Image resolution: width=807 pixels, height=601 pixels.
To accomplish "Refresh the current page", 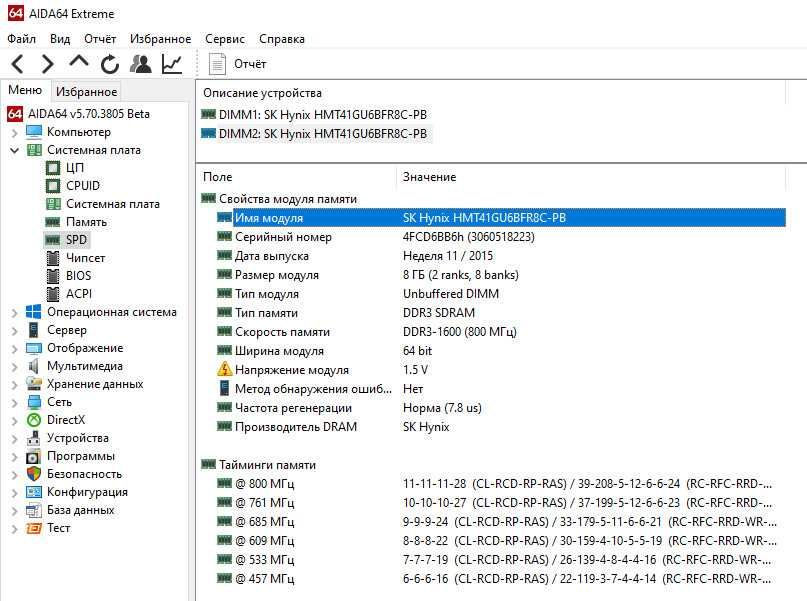I will point(110,64).
